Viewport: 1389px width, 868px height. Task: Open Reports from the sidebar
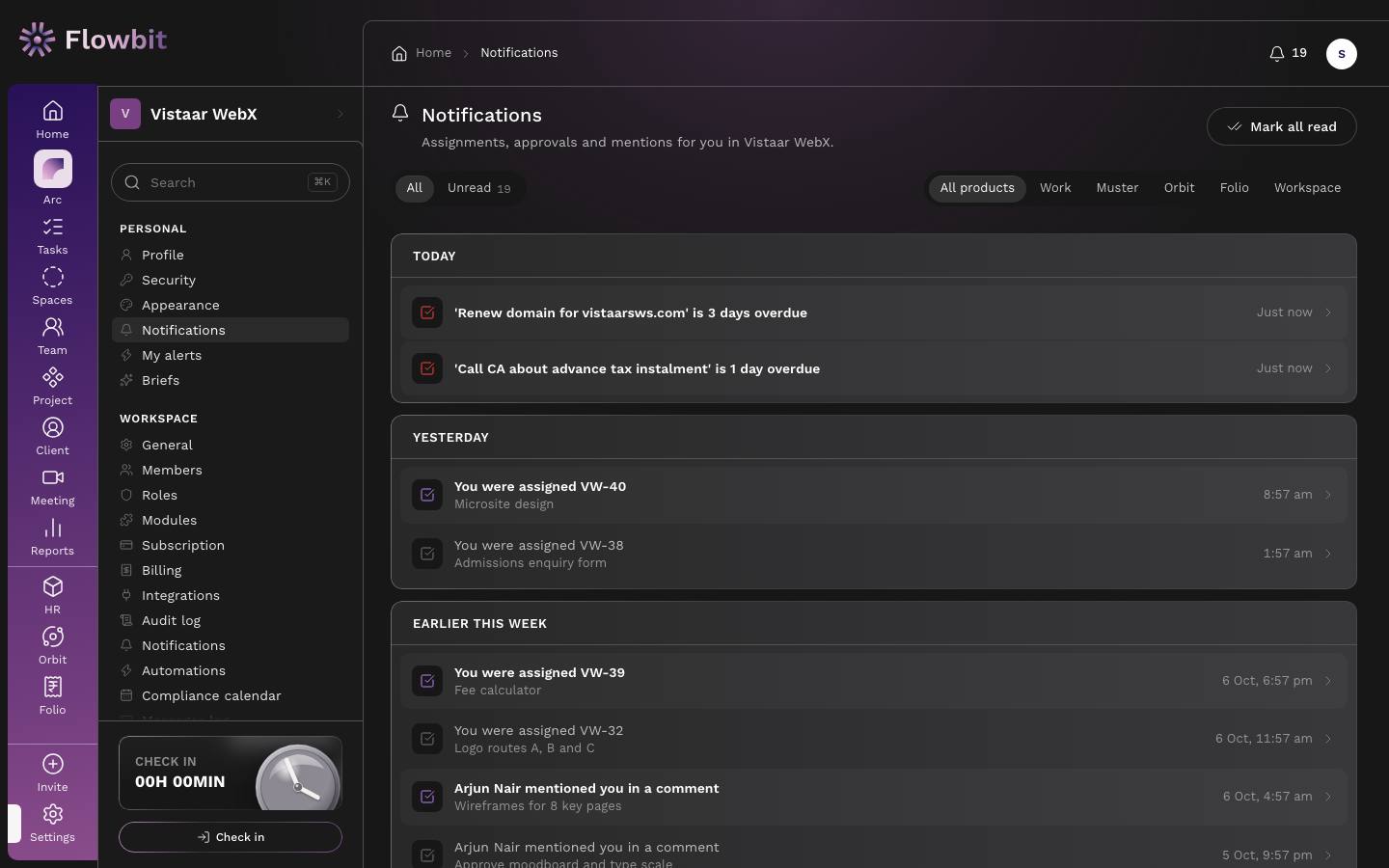(52, 537)
